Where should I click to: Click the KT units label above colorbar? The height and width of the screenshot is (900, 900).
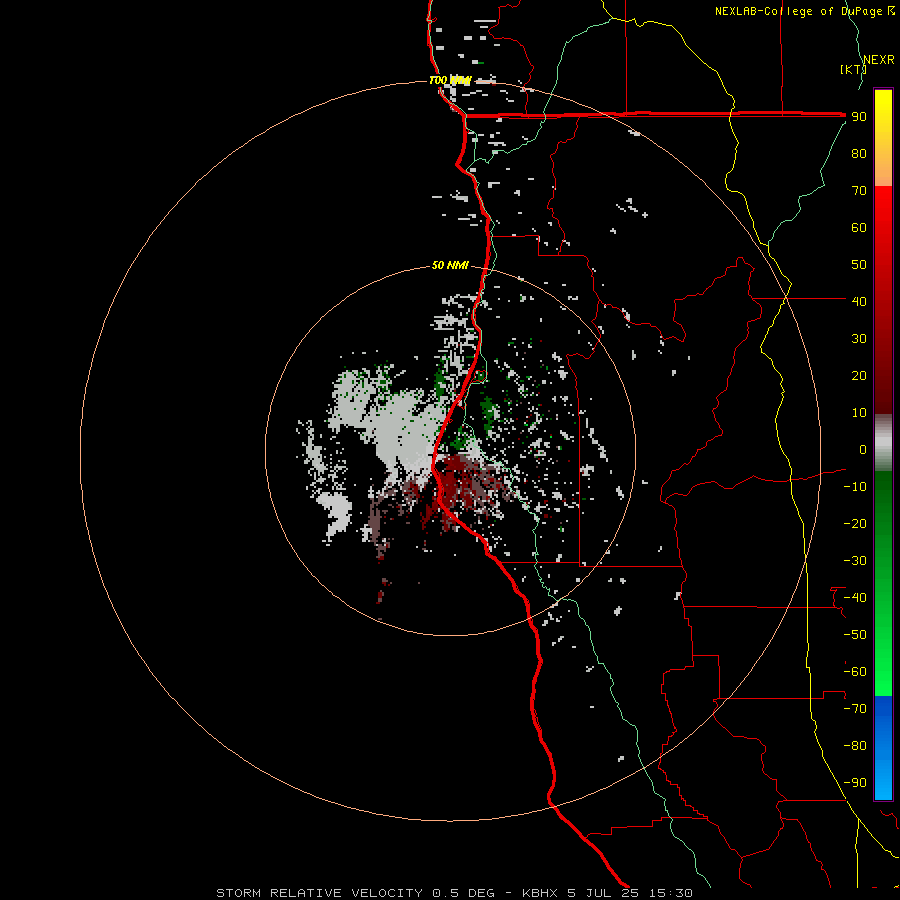853,69
